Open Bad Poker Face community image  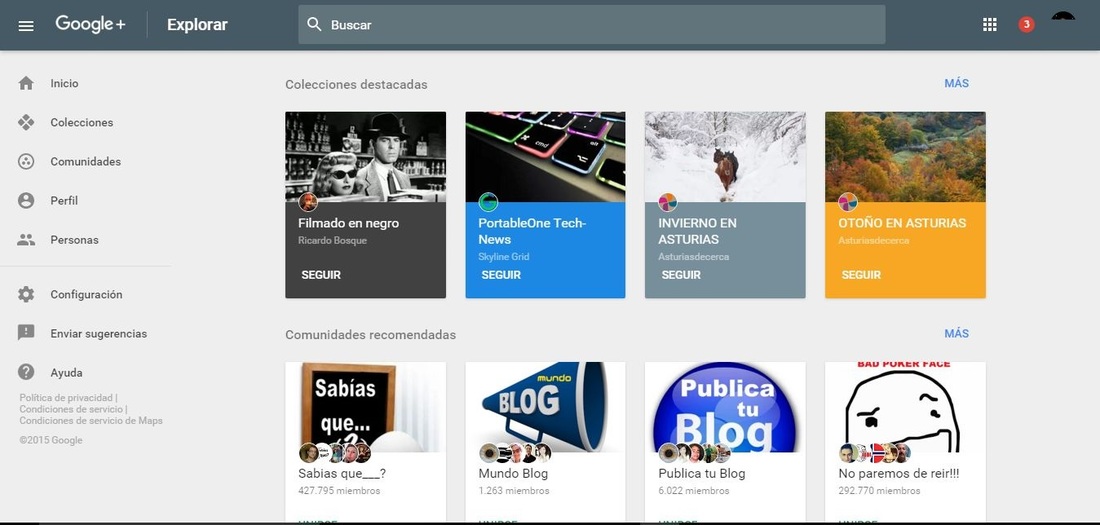906,407
